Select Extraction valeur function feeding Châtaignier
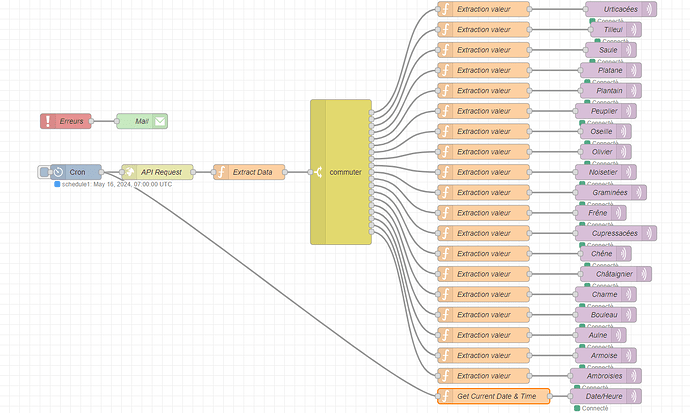 484,274
